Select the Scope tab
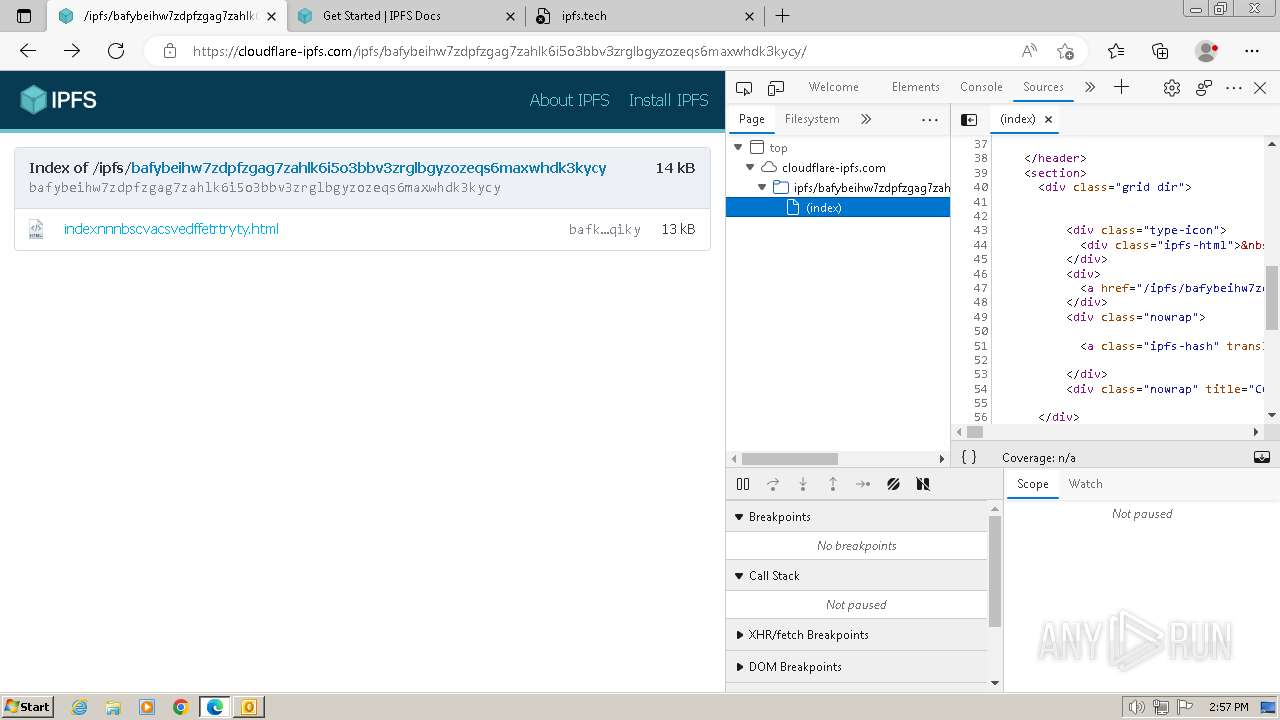Screen dimensions: 1280x720 pyautogui.click(x=1033, y=484)
